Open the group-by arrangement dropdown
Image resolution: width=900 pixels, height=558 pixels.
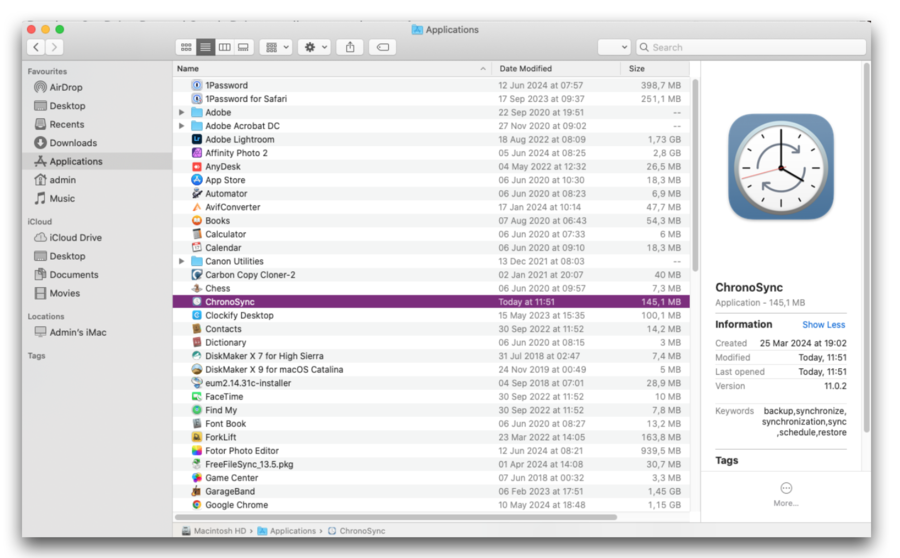pos(277,47)
